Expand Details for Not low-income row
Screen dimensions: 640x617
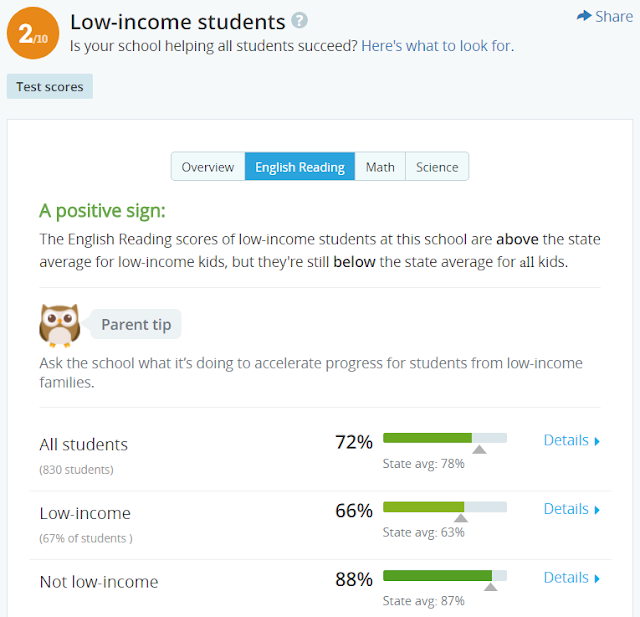coord(571,577)
